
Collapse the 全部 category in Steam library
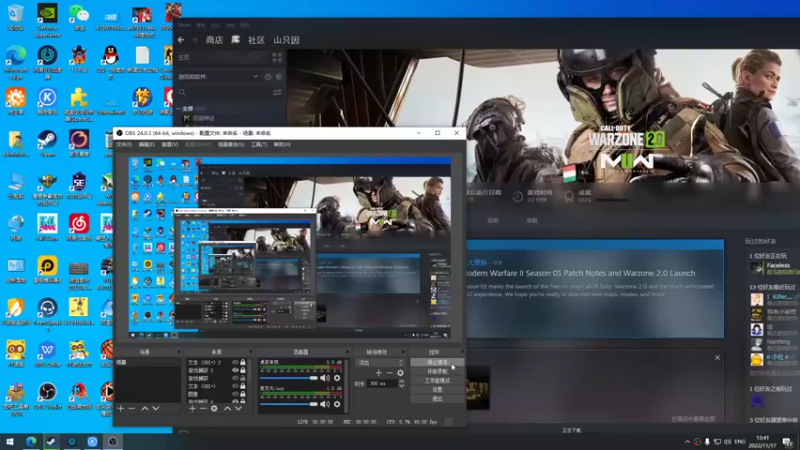coord(179,109)
